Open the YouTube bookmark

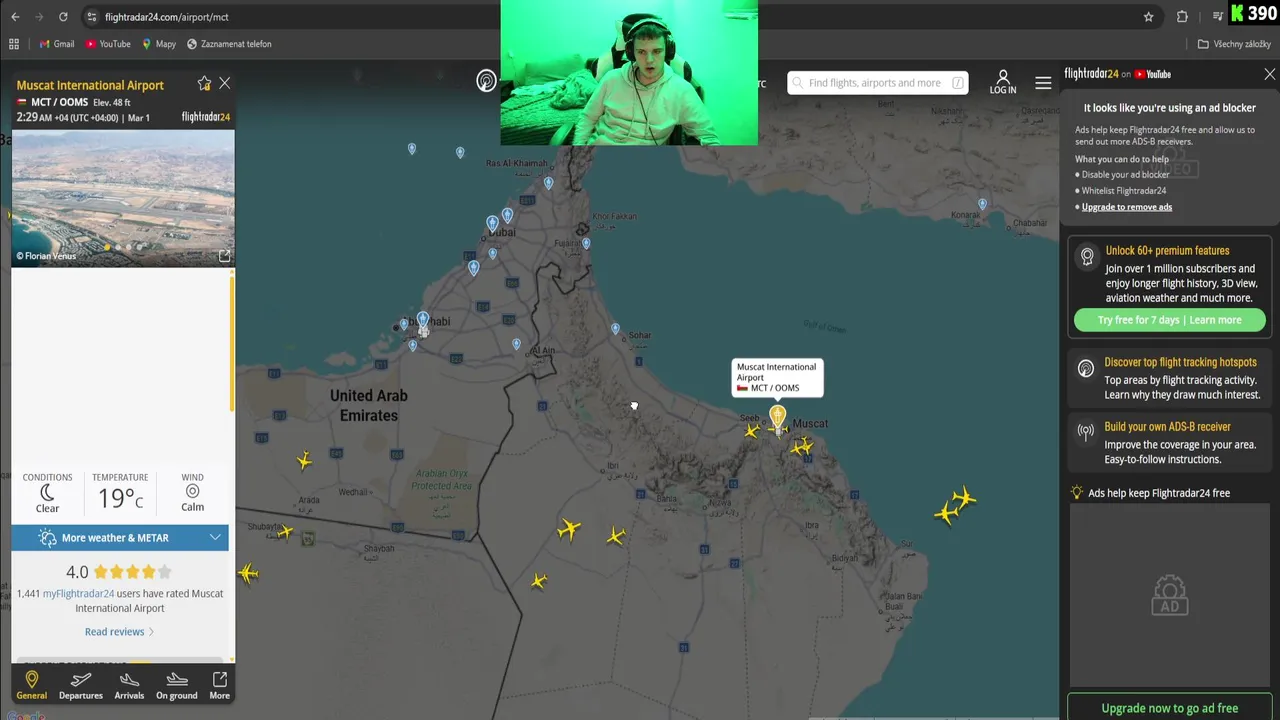(108, 44)
